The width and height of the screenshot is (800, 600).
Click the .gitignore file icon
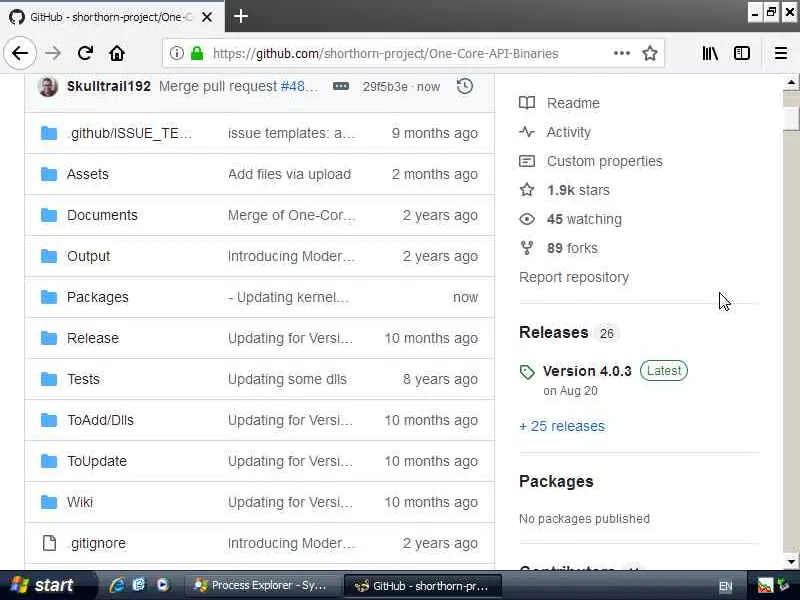tap(49, 543)
